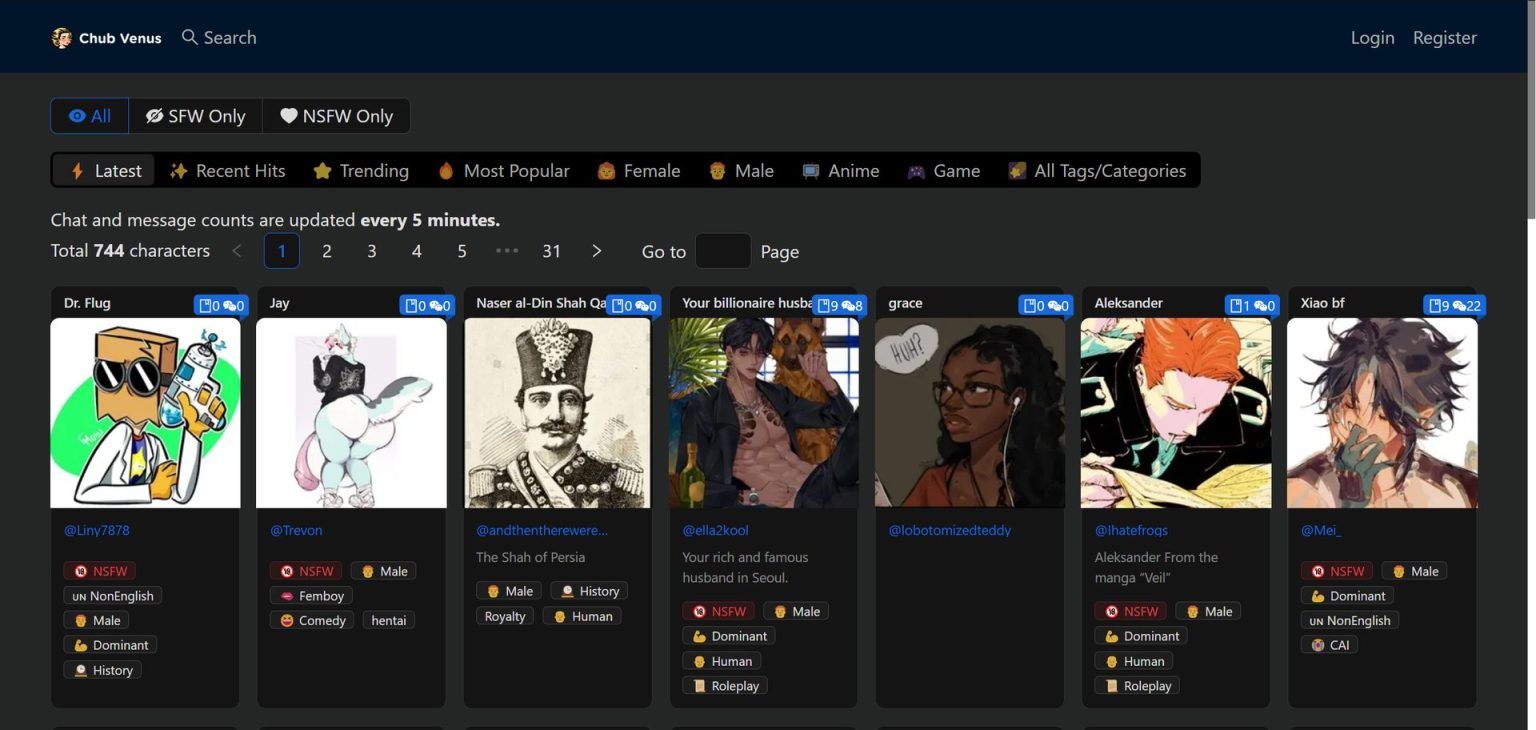Viewport: 1536px width, 730px height.
Task: Click the Register link
Action: (1444, 38)
